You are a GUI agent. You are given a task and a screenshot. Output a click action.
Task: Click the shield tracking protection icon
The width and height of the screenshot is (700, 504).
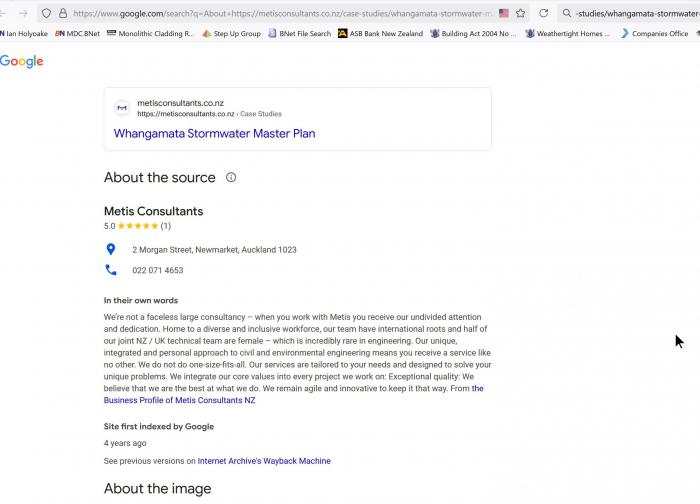point(46,13)
